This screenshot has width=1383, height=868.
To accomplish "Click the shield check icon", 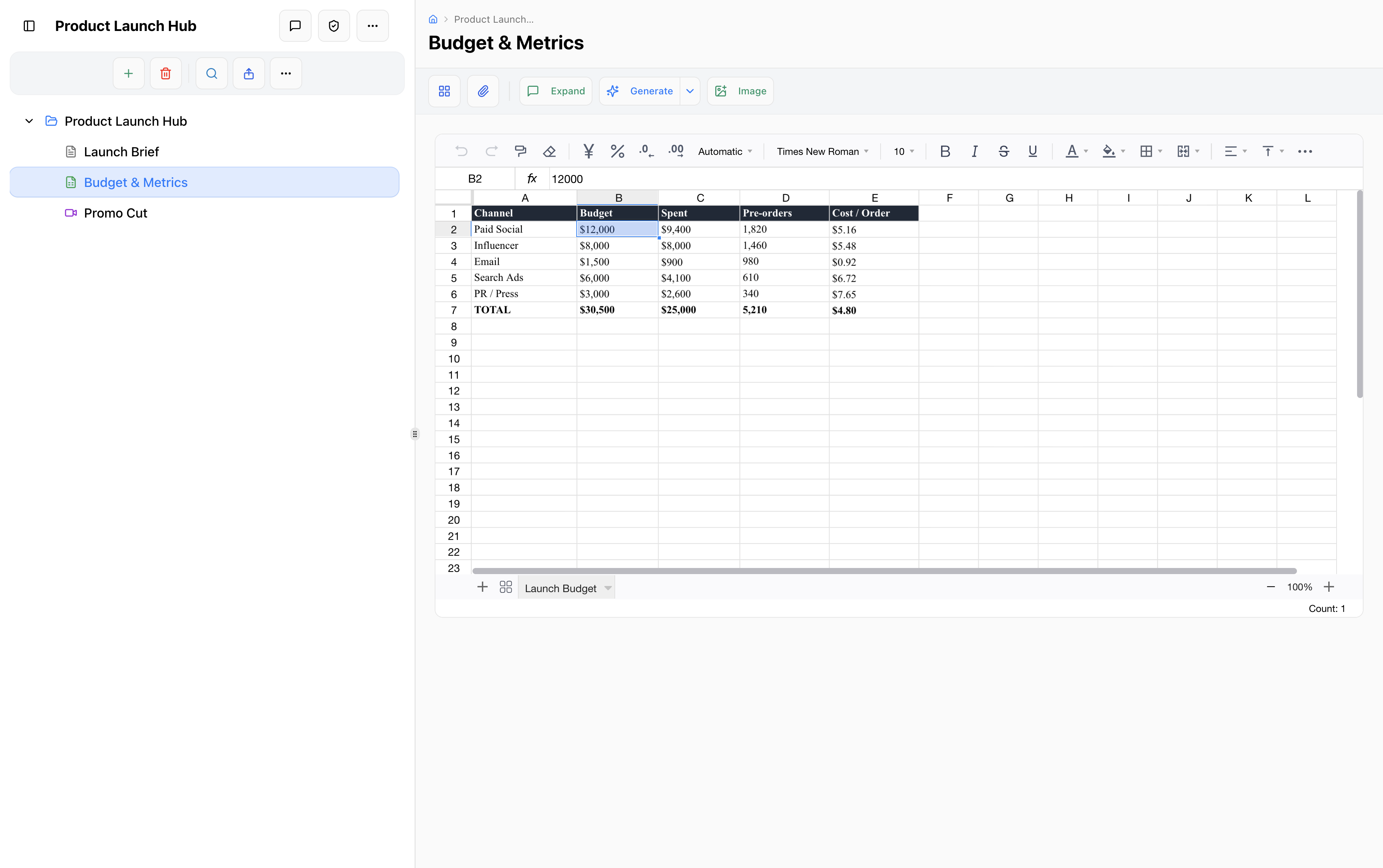I will (334, 26).
